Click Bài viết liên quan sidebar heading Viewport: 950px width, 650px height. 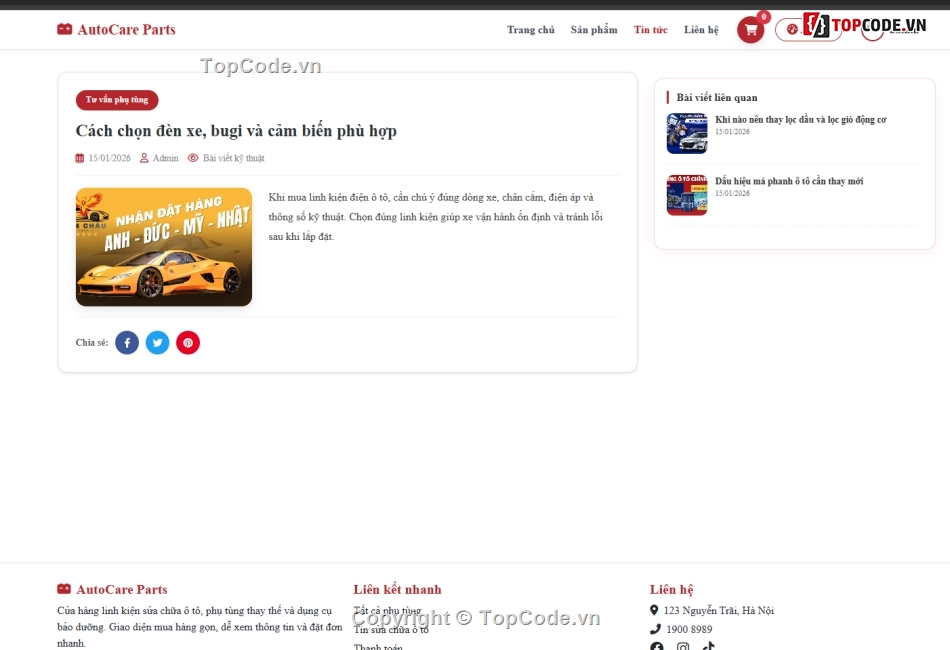717,98
